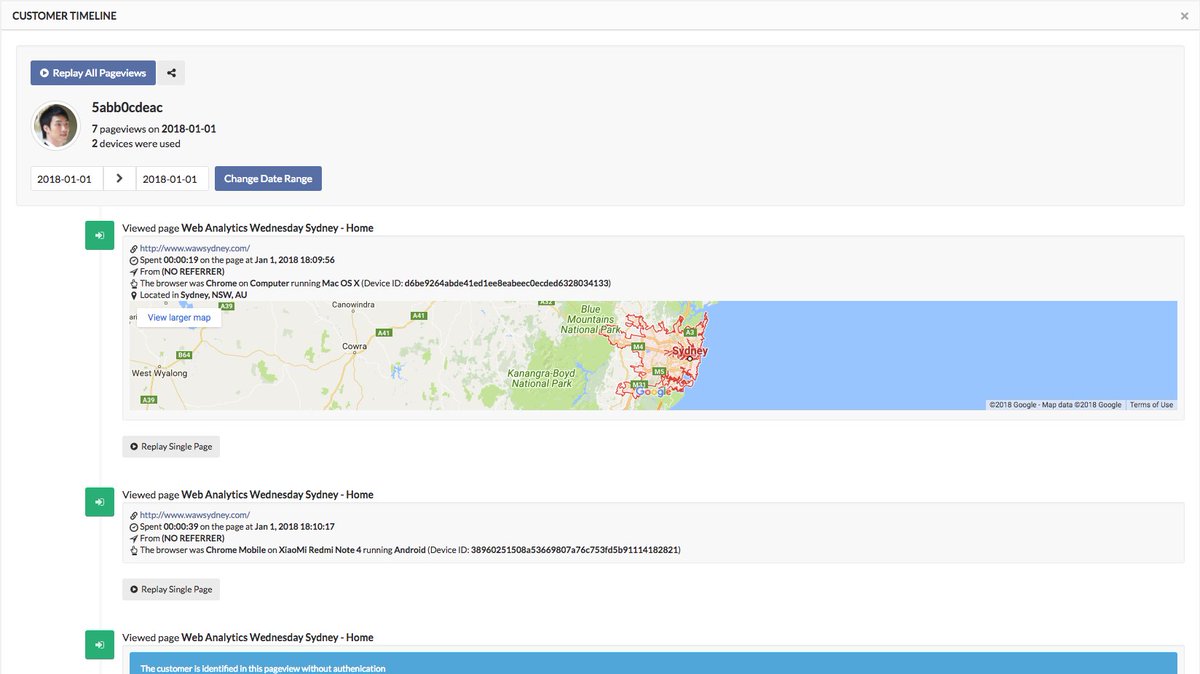Click Terms of Use on the map
Image resolution: width=1200 pixels, height=674 pixels.
click(x=1151, y=405)
